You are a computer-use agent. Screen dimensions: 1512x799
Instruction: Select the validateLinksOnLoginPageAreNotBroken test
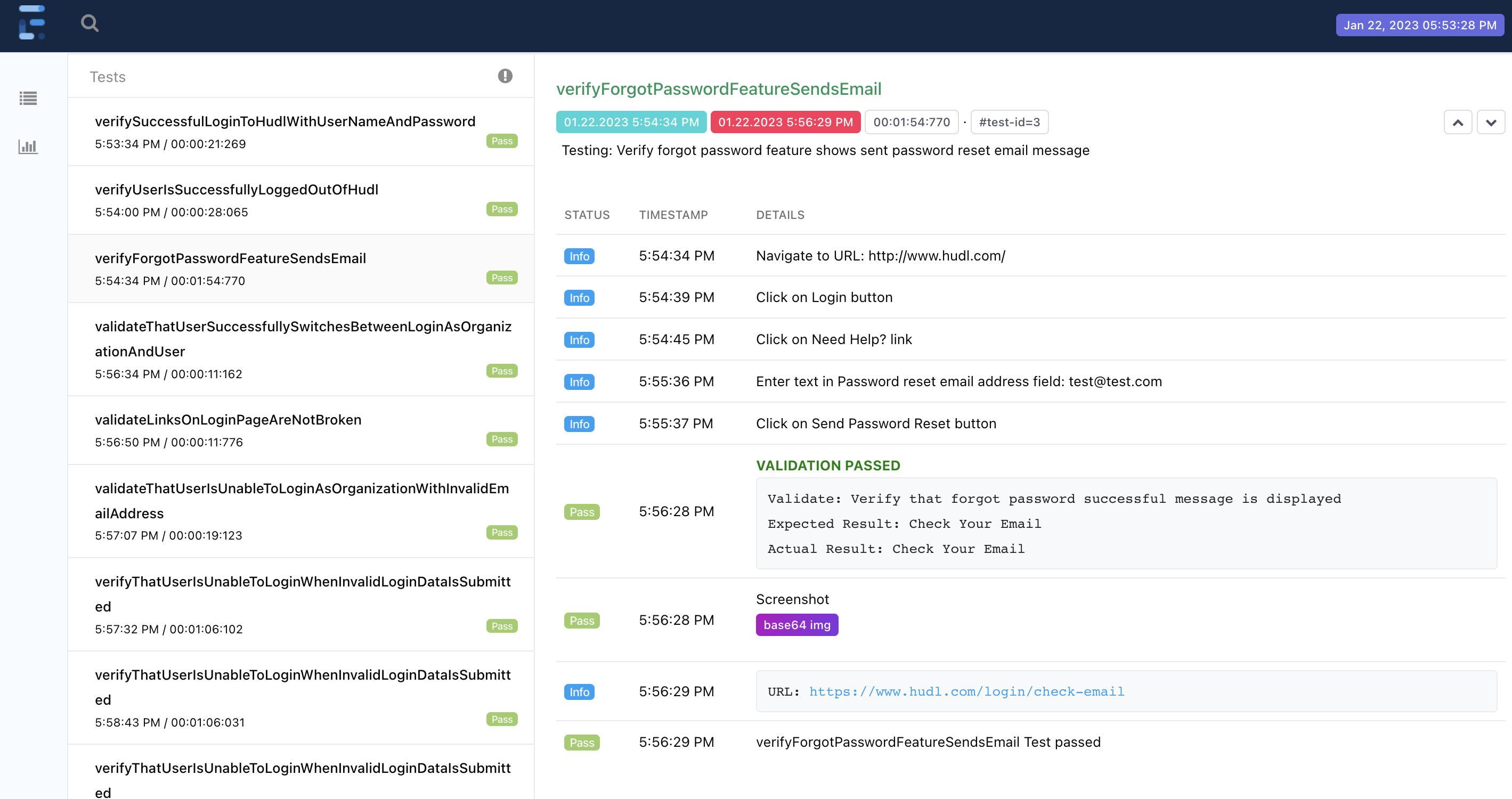click(x=229, y=419)
